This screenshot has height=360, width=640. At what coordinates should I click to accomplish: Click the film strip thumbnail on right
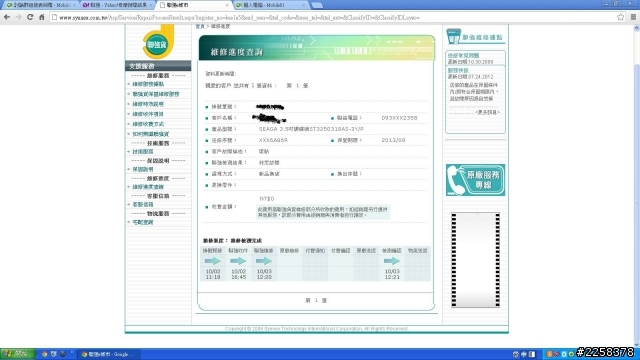point(475,260)
